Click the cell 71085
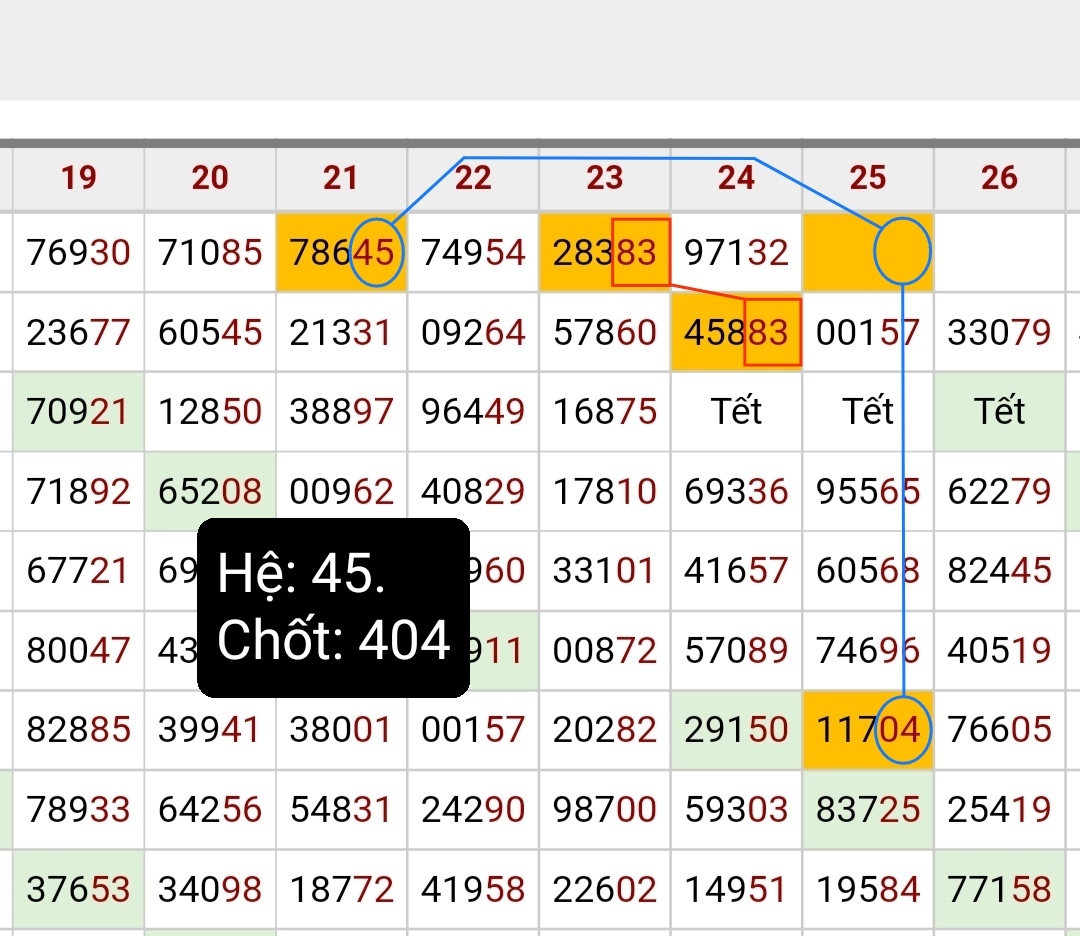Image resolution: width=1080 pixels, height=936 pixels. (210, 252)
